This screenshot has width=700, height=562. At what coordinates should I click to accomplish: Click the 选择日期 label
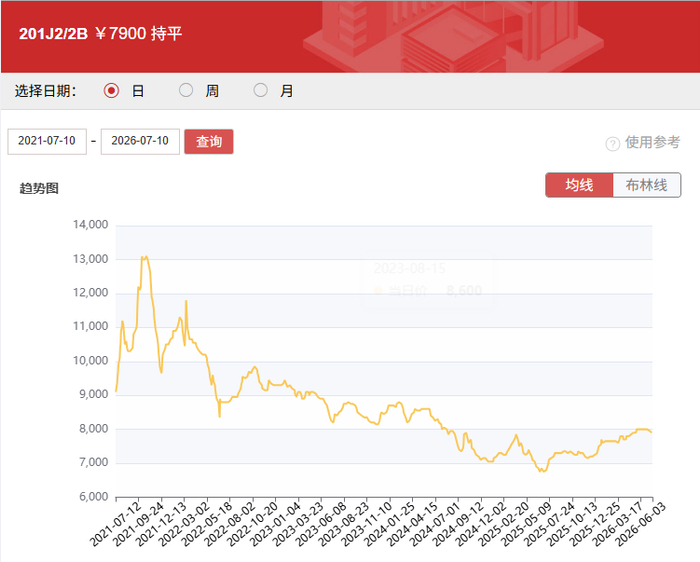click(46, 91)
